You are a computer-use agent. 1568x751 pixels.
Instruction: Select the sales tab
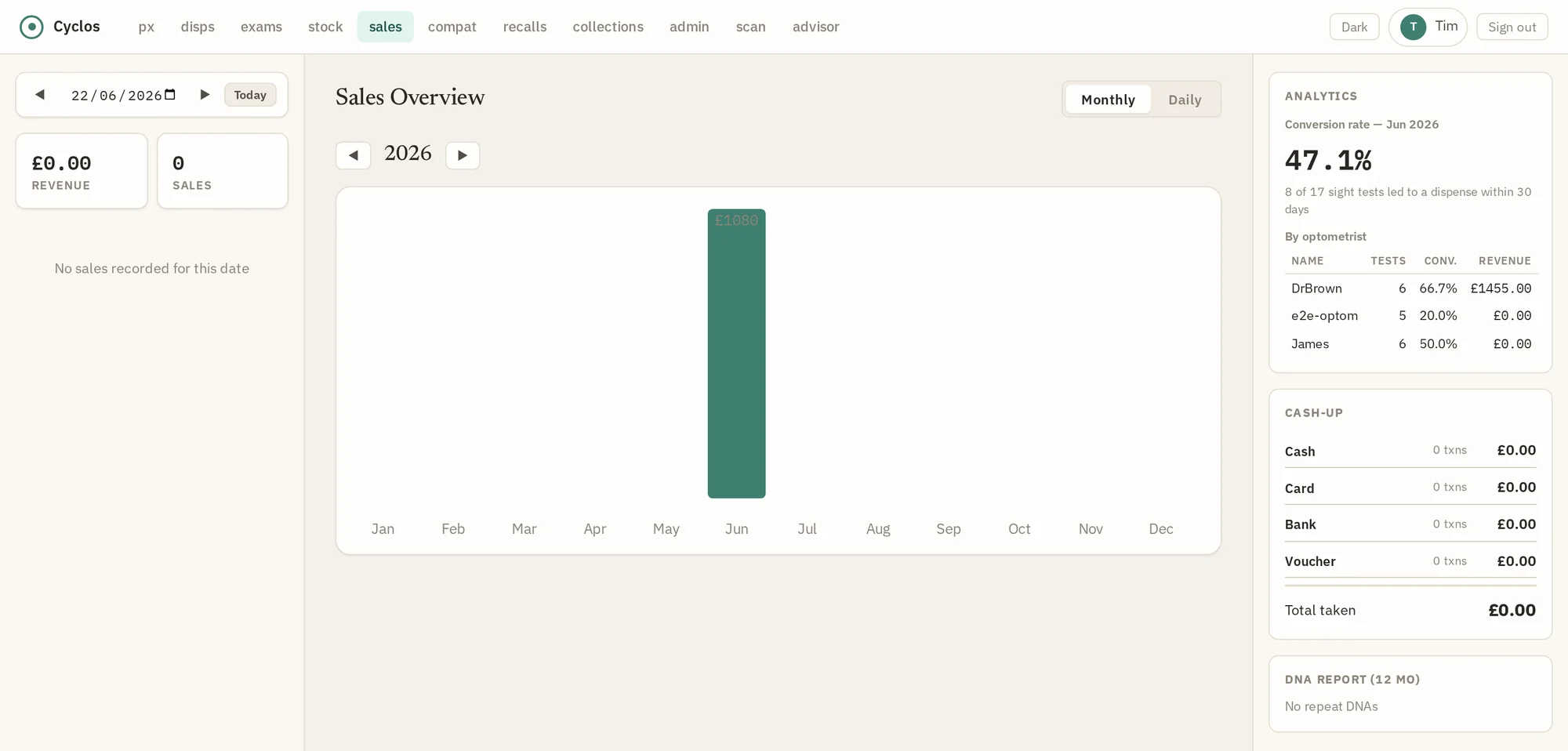click(386, 27)
